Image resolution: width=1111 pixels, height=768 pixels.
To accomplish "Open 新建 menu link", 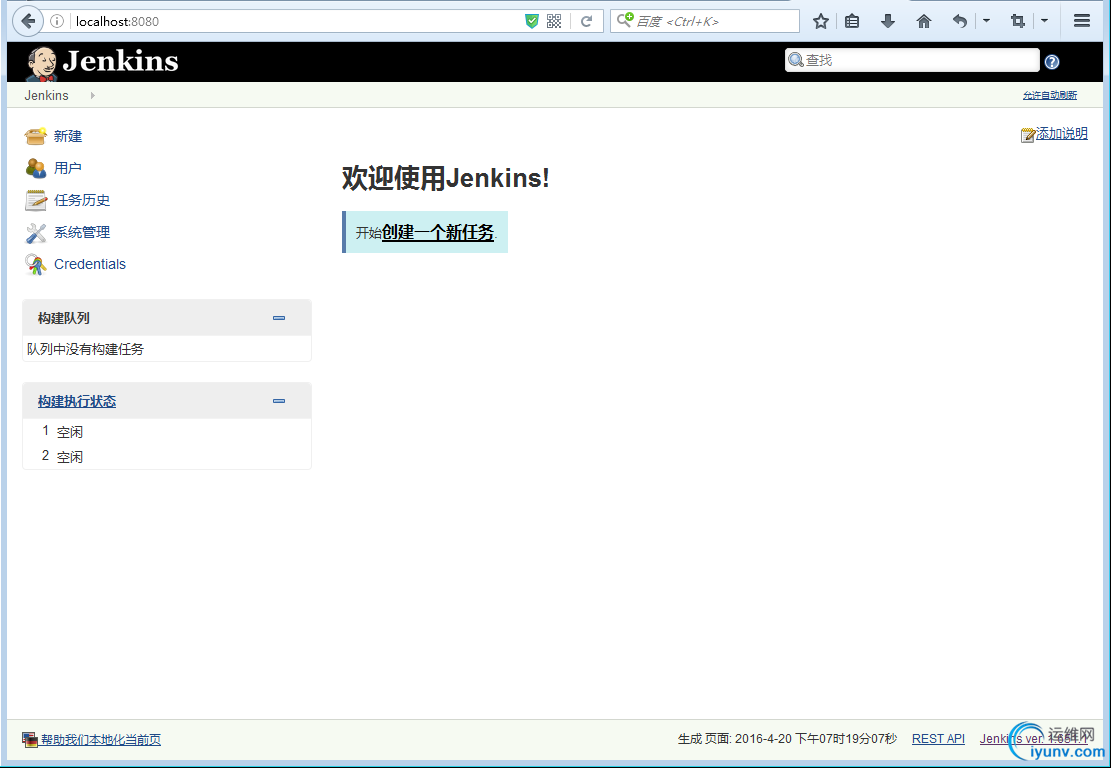I will (x=68, y=136).
